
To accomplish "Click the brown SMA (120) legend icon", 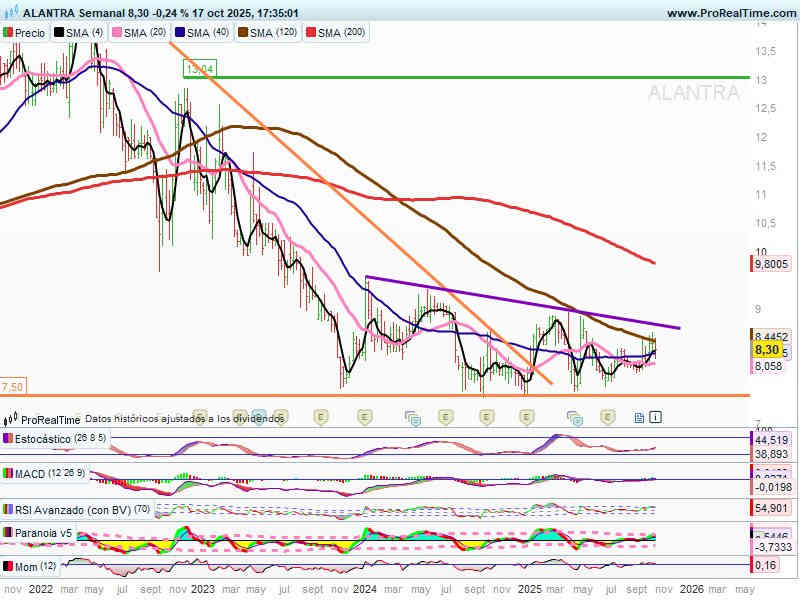I will 240,33.
